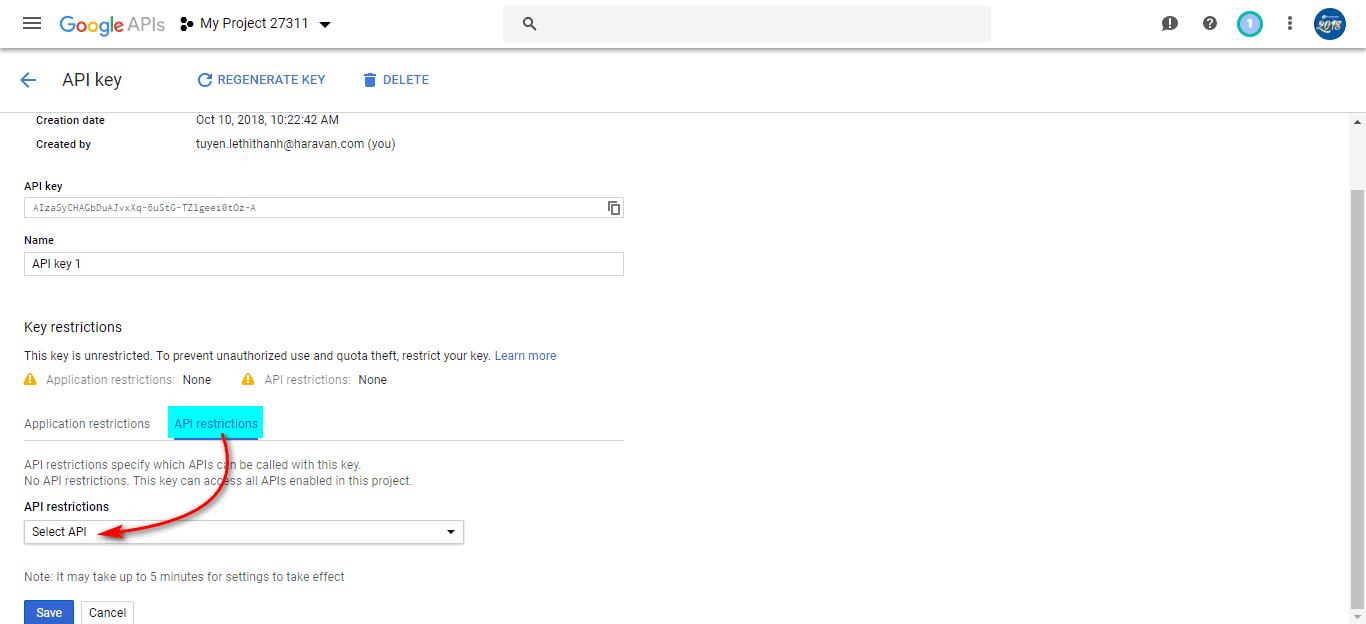Image resolution: width=1366 pixels, height=624 pixels.
Task: Expand the My Project 27311 selector
Action: (x=256, y=24)
